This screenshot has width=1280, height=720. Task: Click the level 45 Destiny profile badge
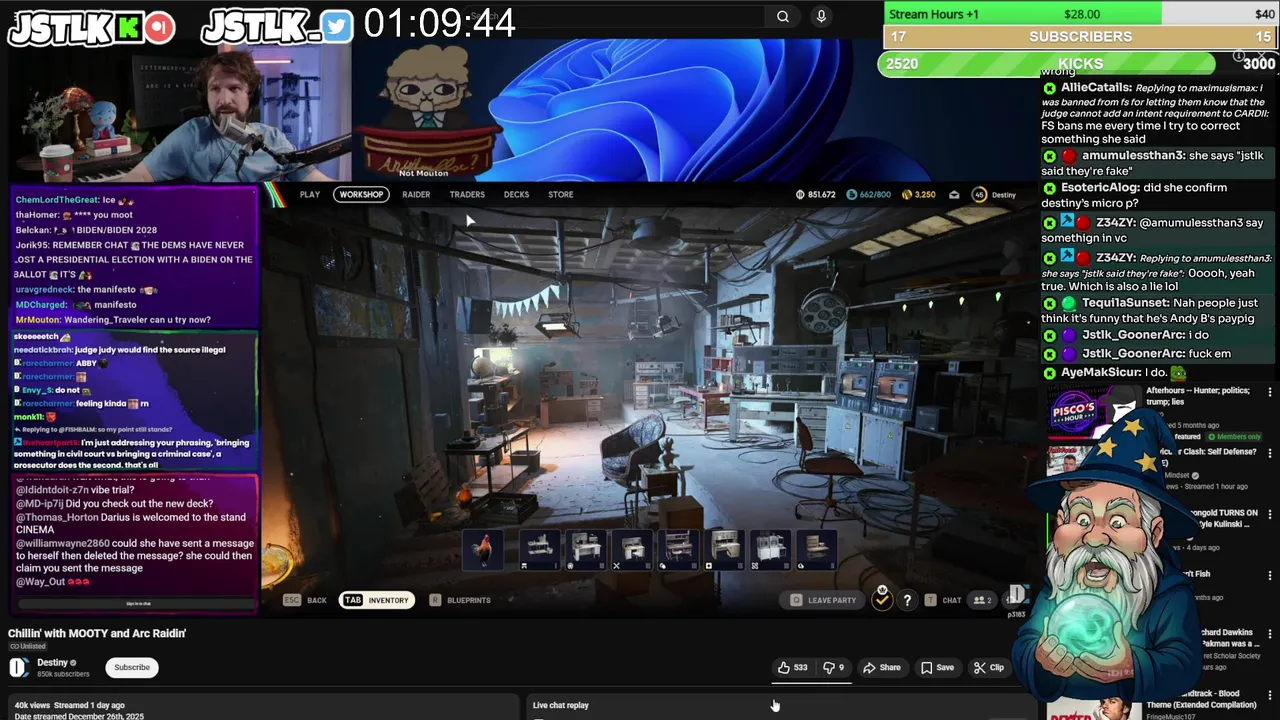tap(994, 194)
